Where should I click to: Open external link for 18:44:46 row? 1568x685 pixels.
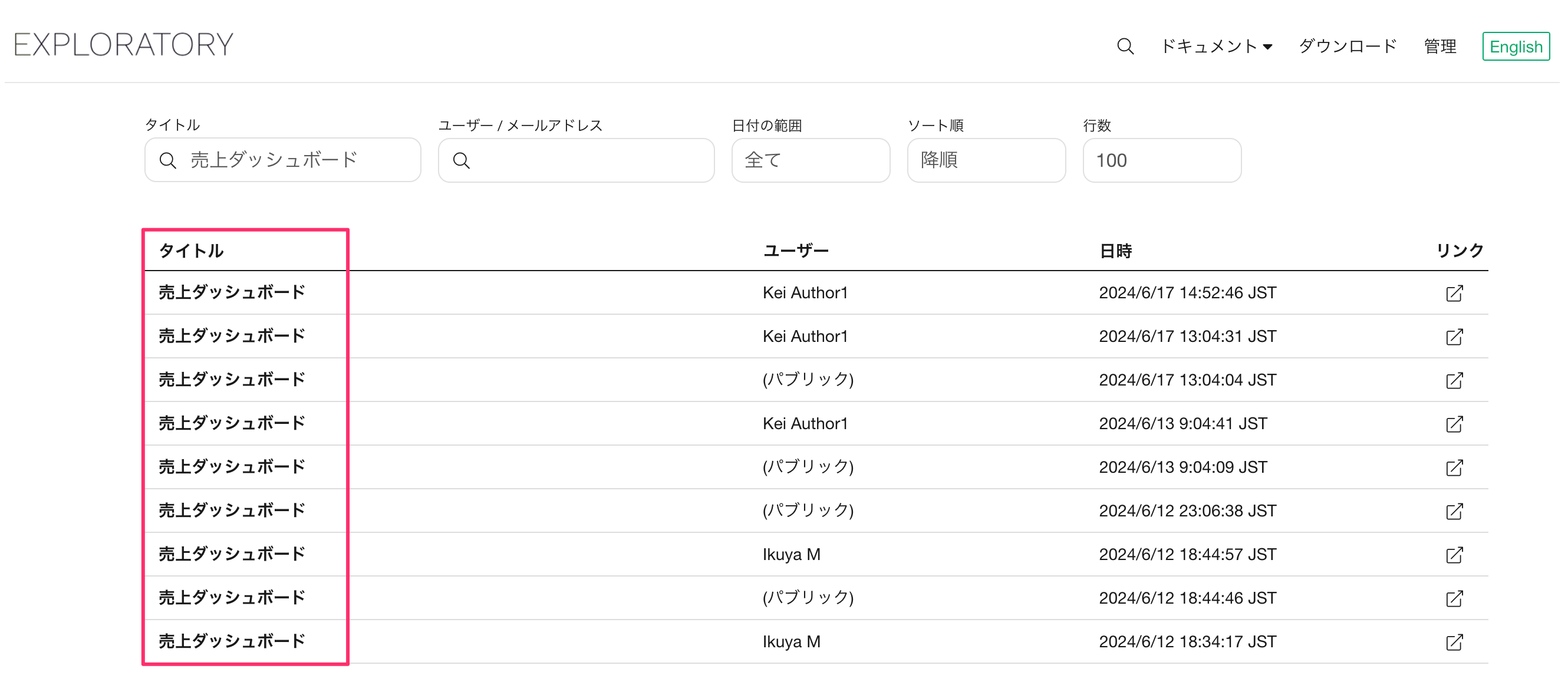[1454, 598]
